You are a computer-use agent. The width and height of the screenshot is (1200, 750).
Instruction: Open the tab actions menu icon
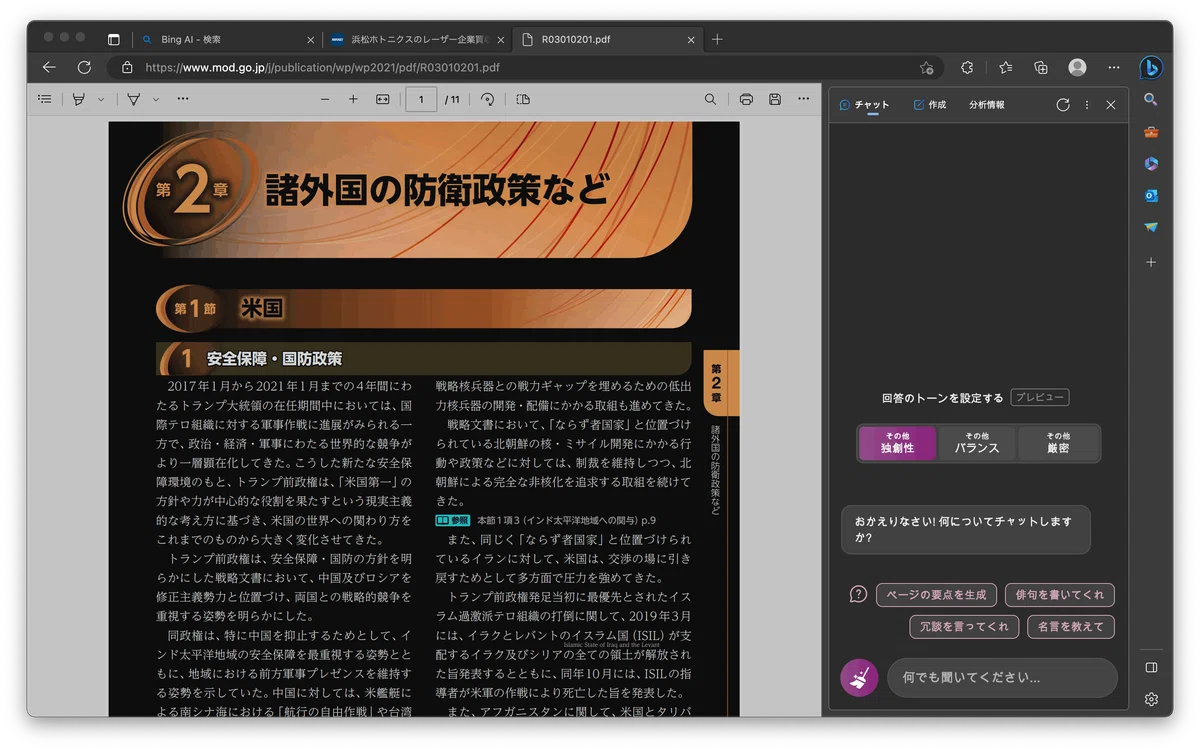pyautogui.click(x=113, y=39)
